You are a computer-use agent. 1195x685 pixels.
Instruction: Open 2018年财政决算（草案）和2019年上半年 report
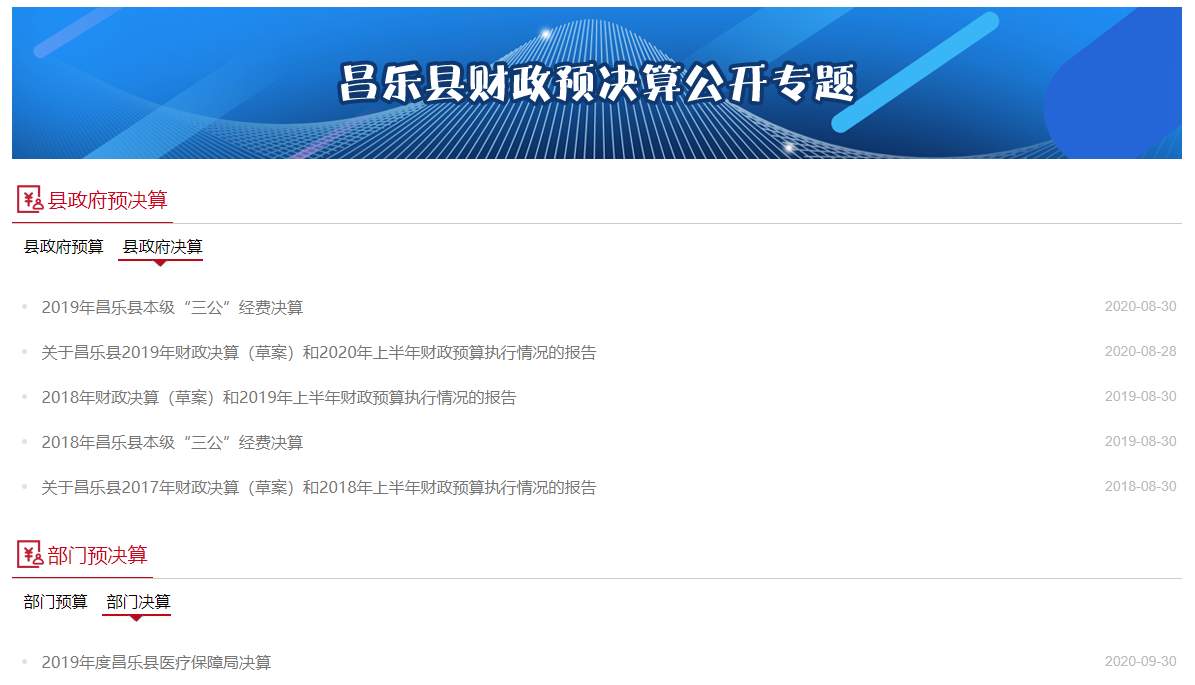[x=279, y=398]
